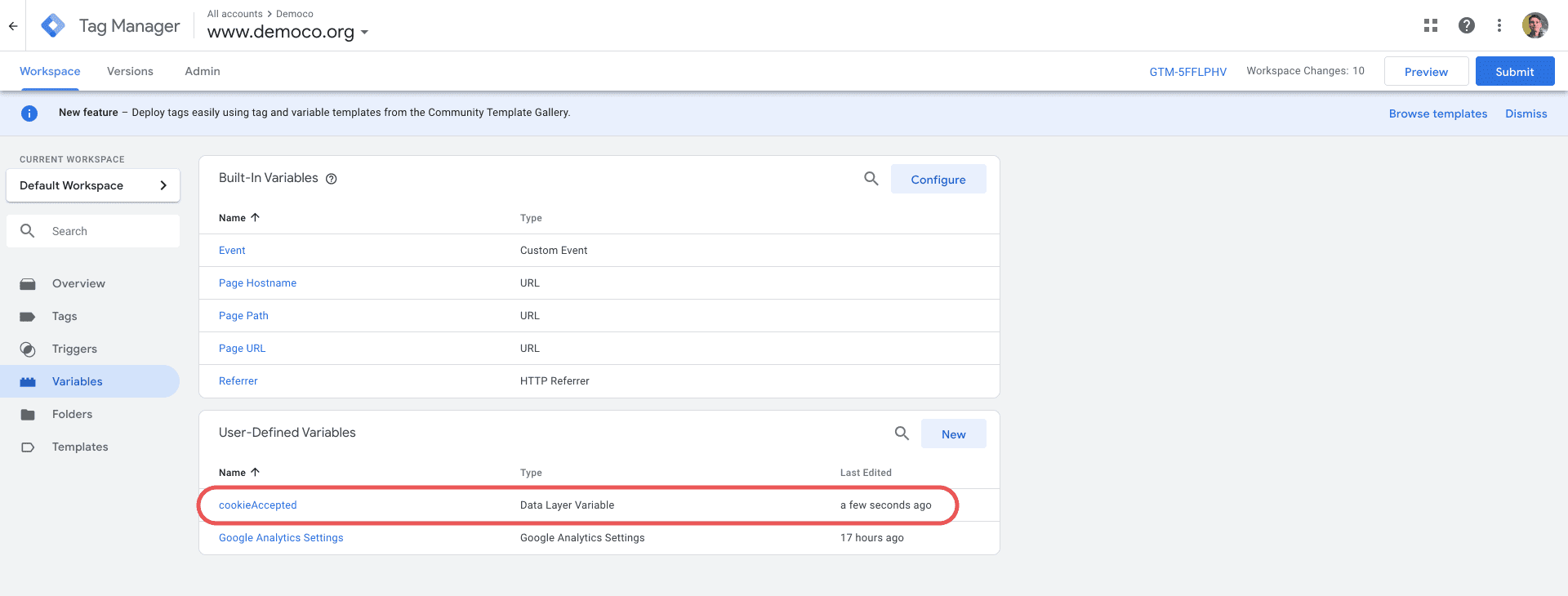Select Variables in the sidebar

click(90, 381)
